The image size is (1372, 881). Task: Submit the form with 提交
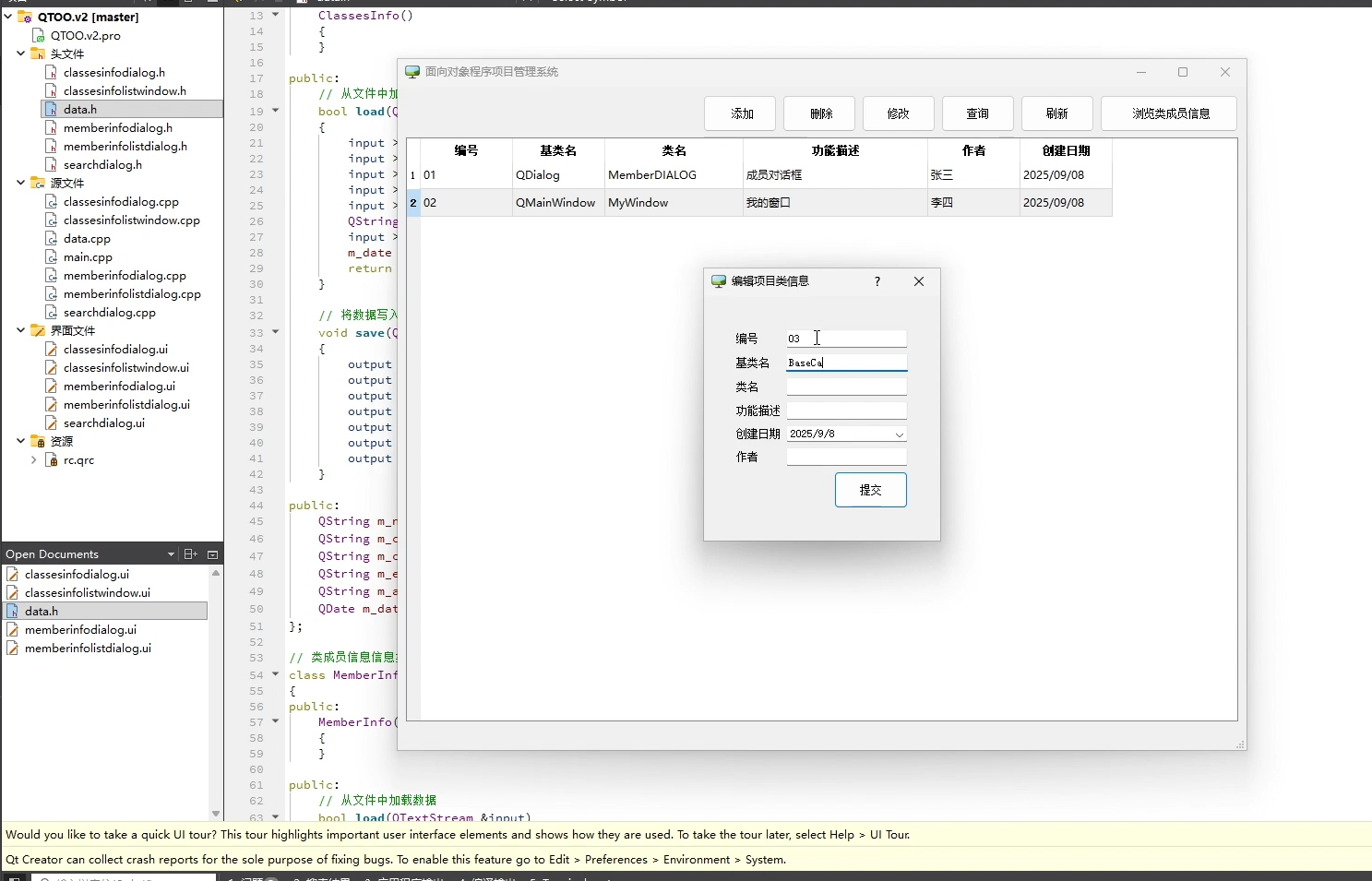pyautogui.click(x=871, y=490)
